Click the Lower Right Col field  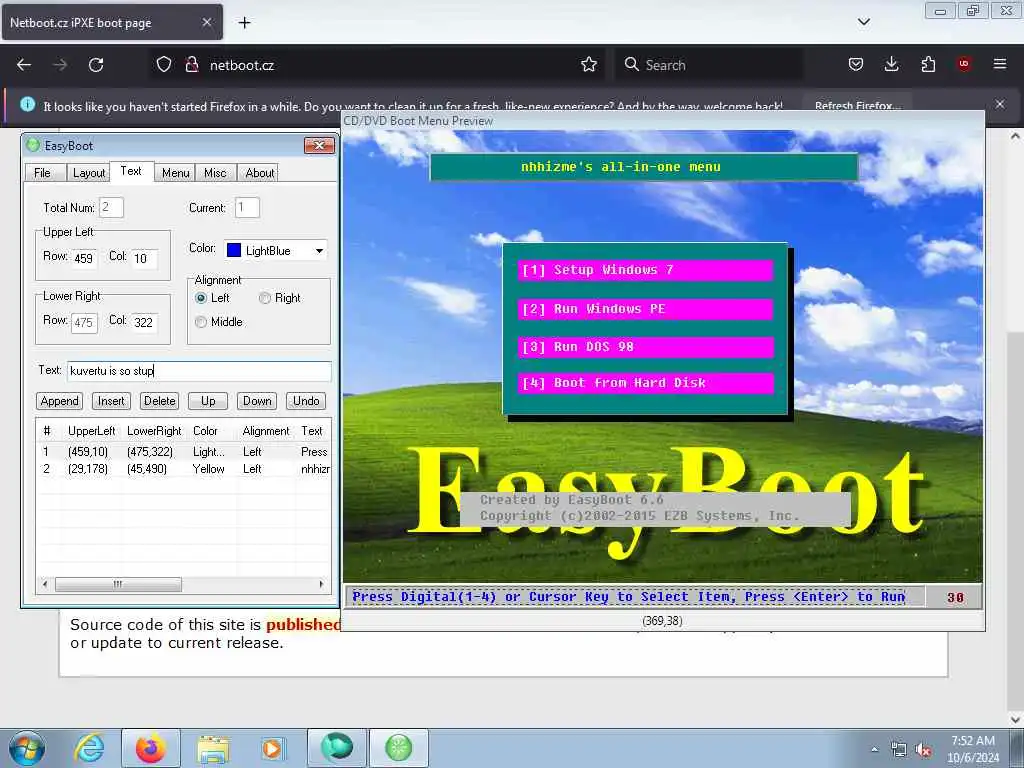point(144,322)
